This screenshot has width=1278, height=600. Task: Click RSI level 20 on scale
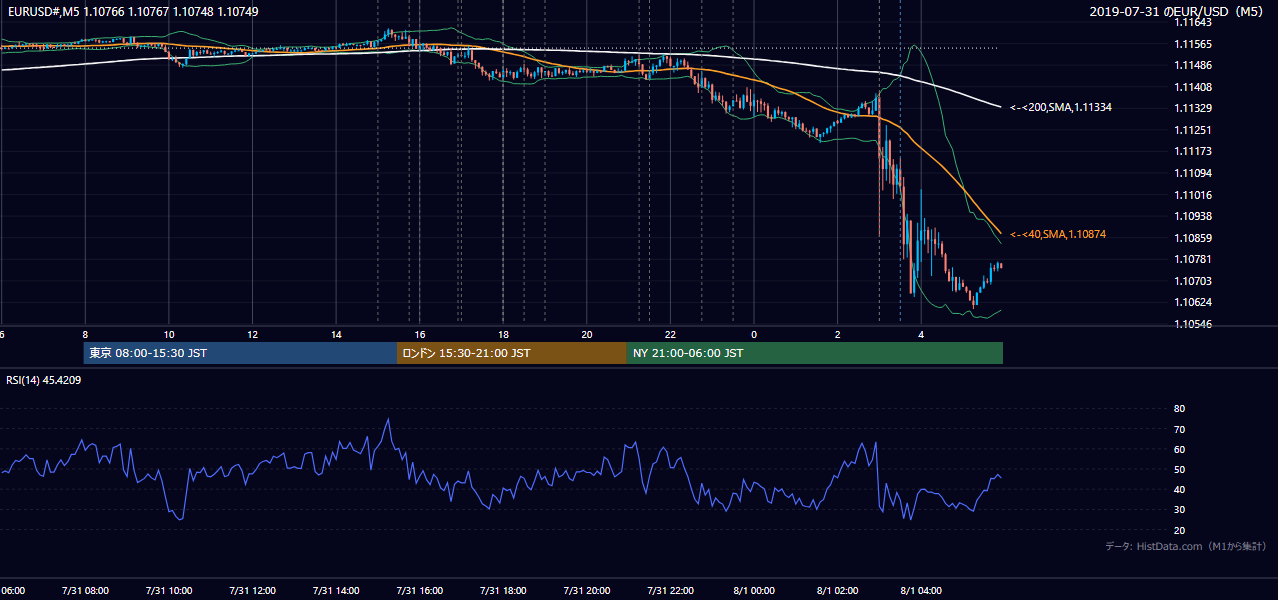1179,530
